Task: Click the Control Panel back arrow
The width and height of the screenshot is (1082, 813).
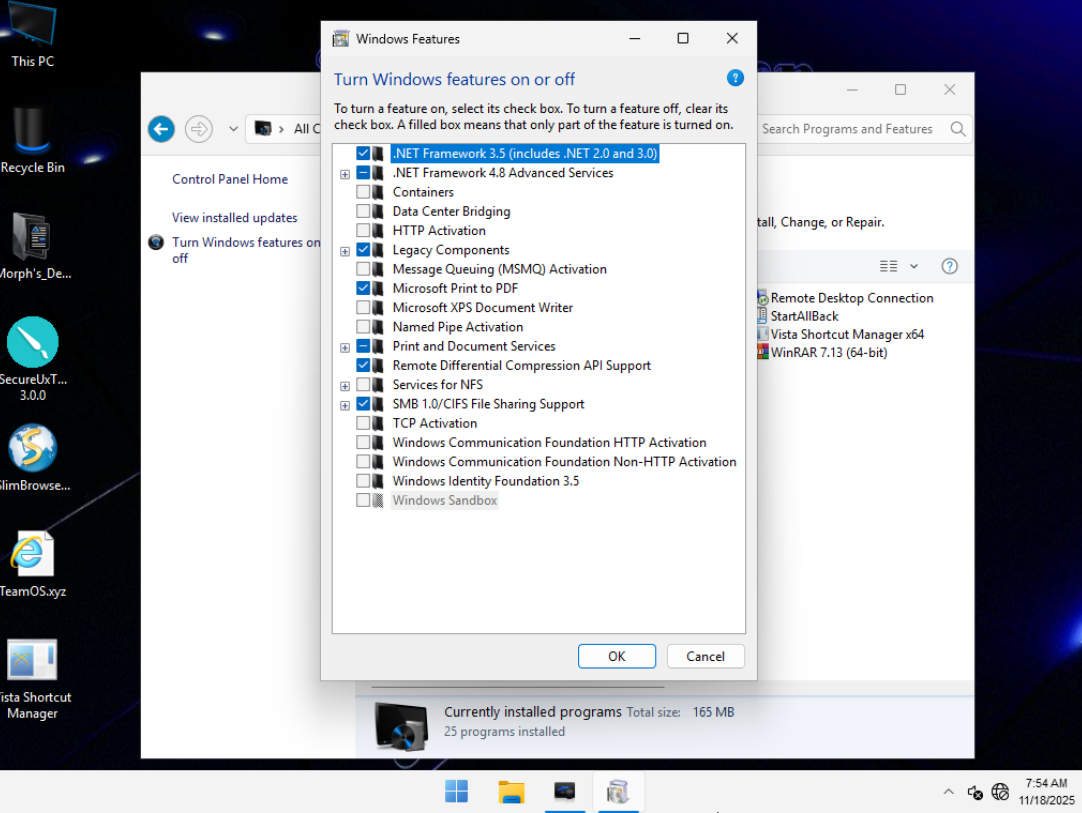Action: click(161, 128)
